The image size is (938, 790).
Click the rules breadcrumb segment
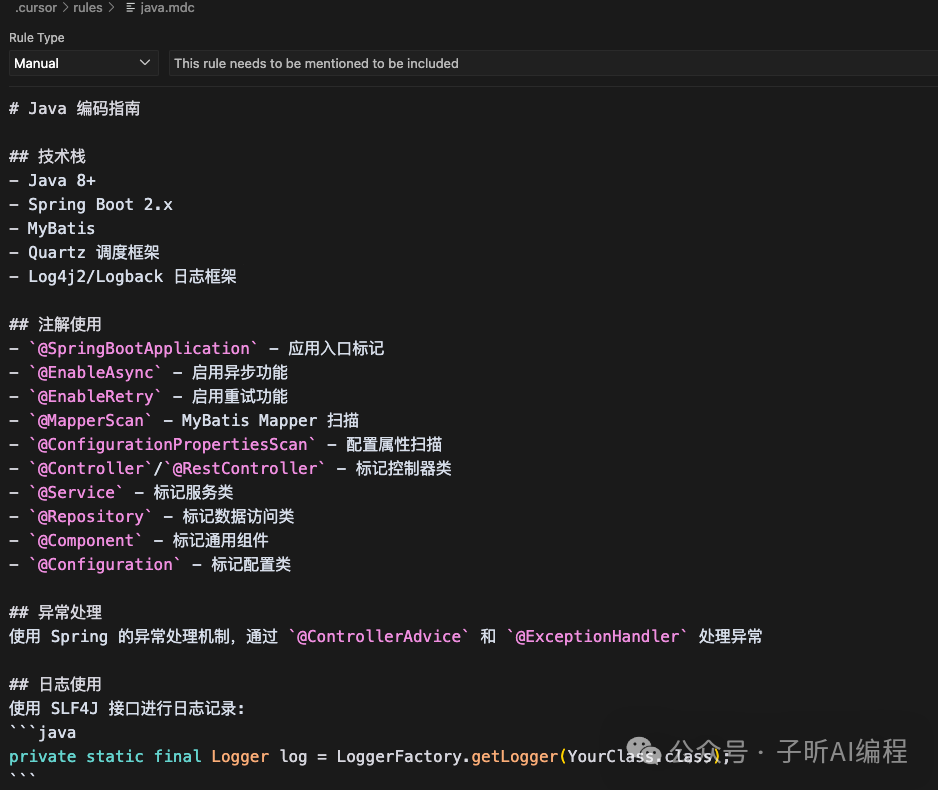pyautogui.click(x=87, y=8)
